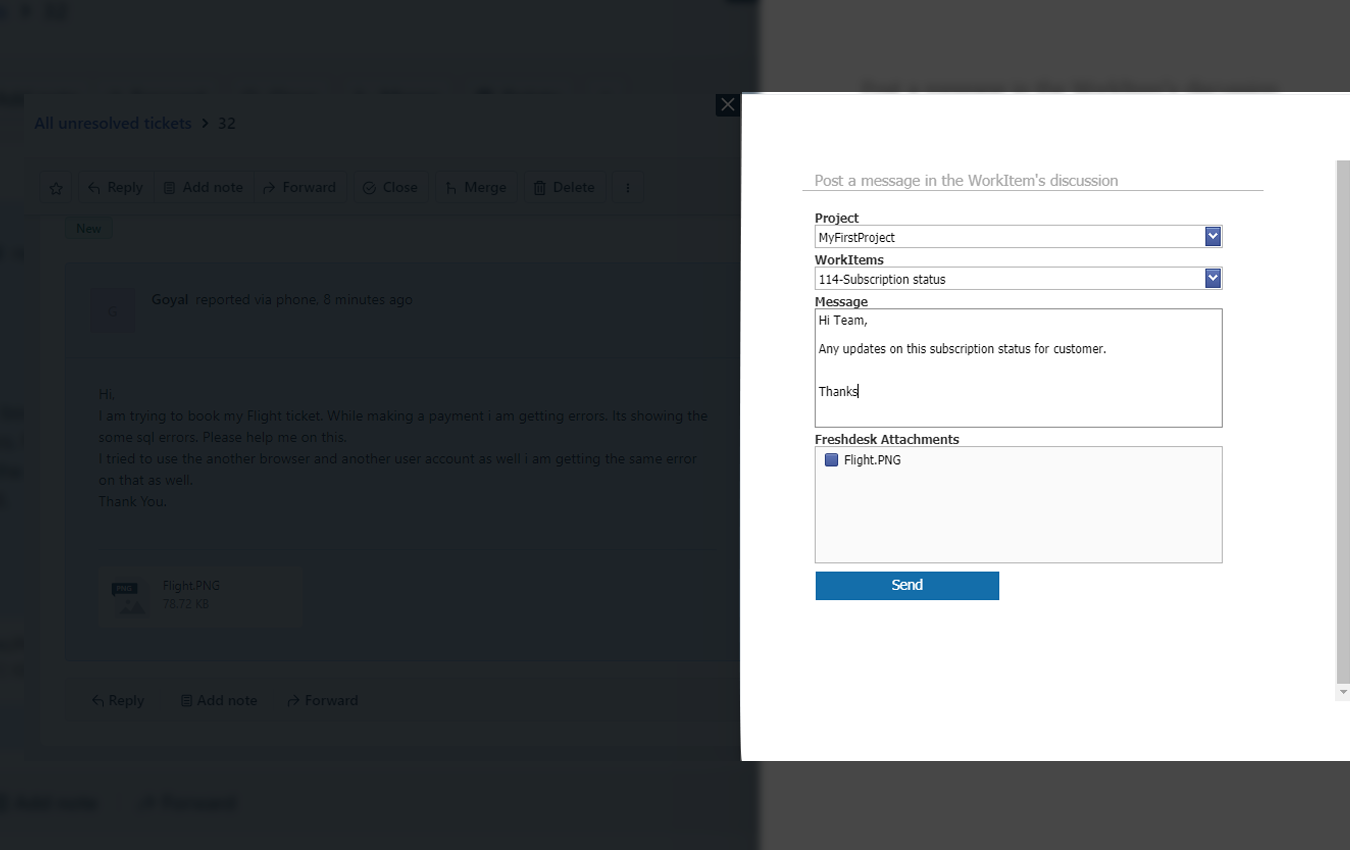1350x850 pixels.
Task: Click the Close ticket button
Action: coord(390,187)
